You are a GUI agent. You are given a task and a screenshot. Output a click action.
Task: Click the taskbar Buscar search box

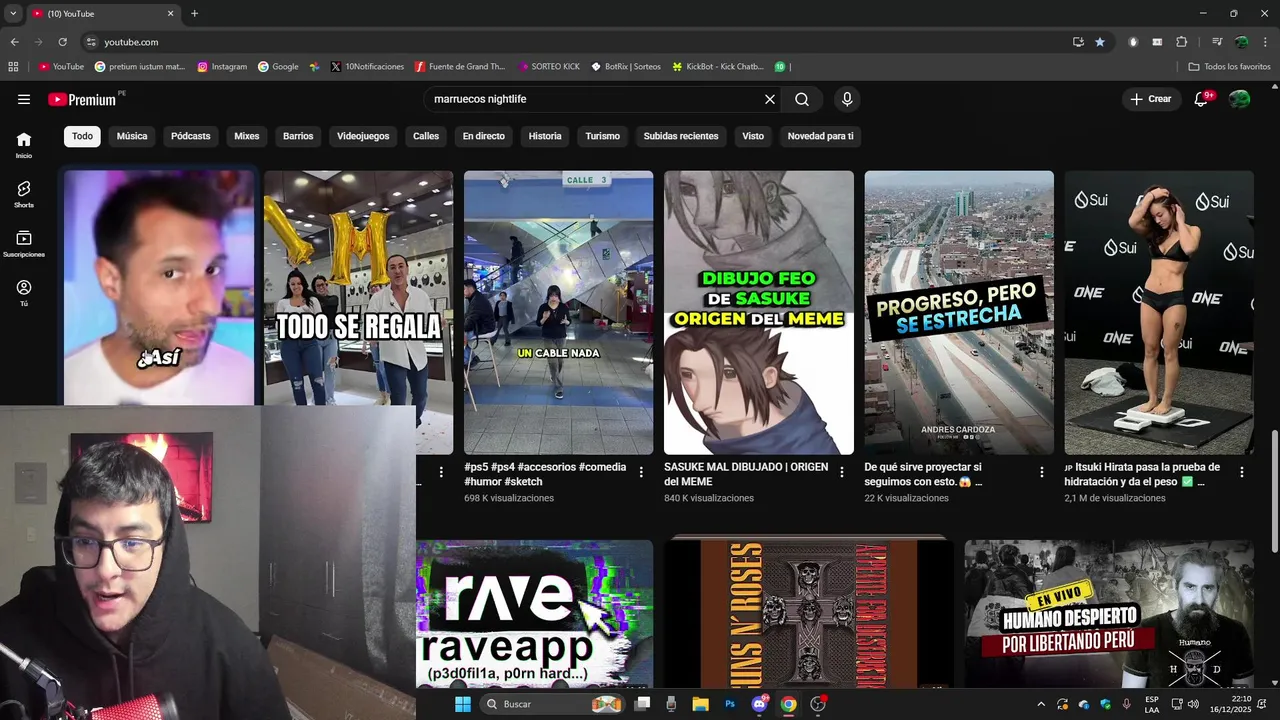click(x=552, y=704)
